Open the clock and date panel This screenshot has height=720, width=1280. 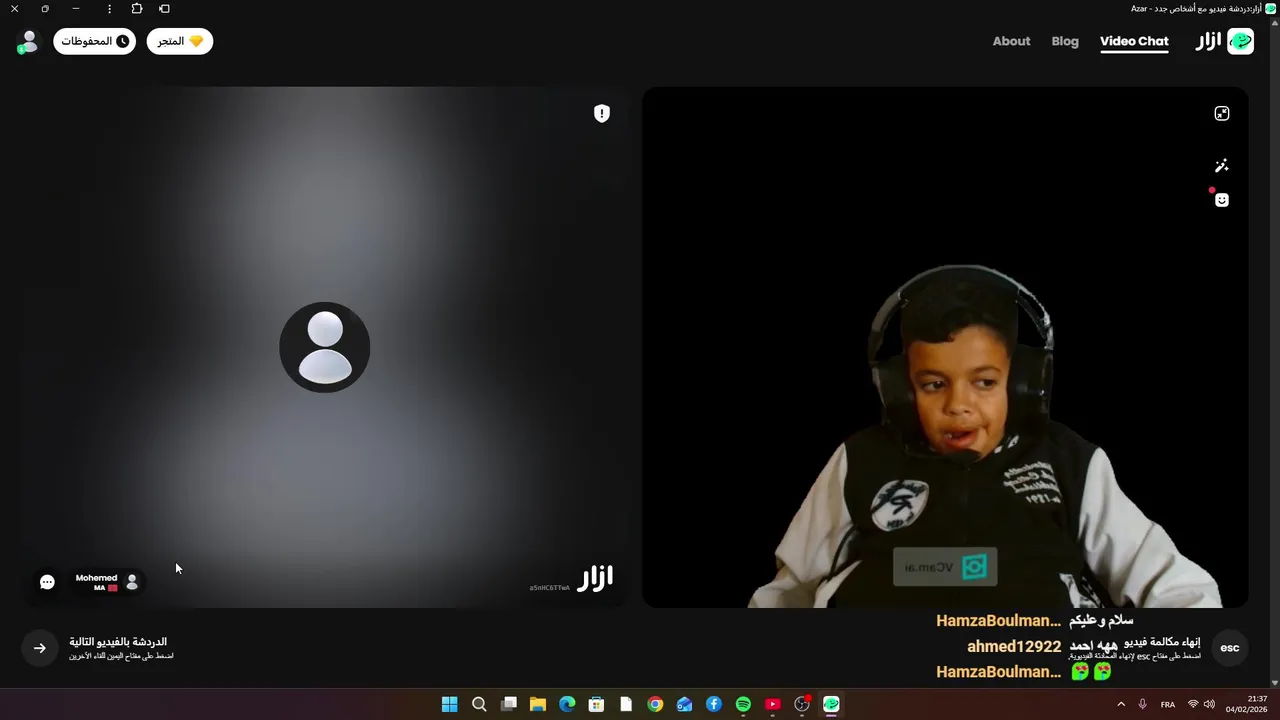(1247, 704)
